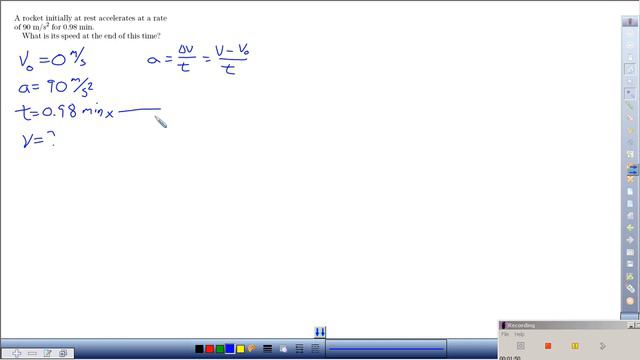
Task: Click the play arrow in Recording window
Action: tap(603, 346)
